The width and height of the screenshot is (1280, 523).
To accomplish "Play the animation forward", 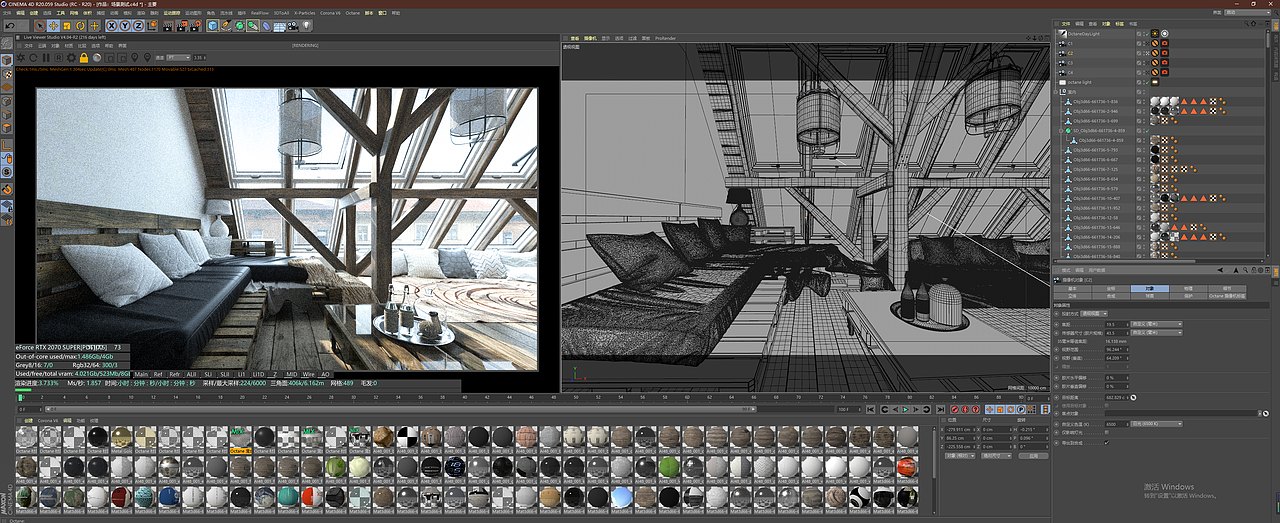I will coord(905,410).
